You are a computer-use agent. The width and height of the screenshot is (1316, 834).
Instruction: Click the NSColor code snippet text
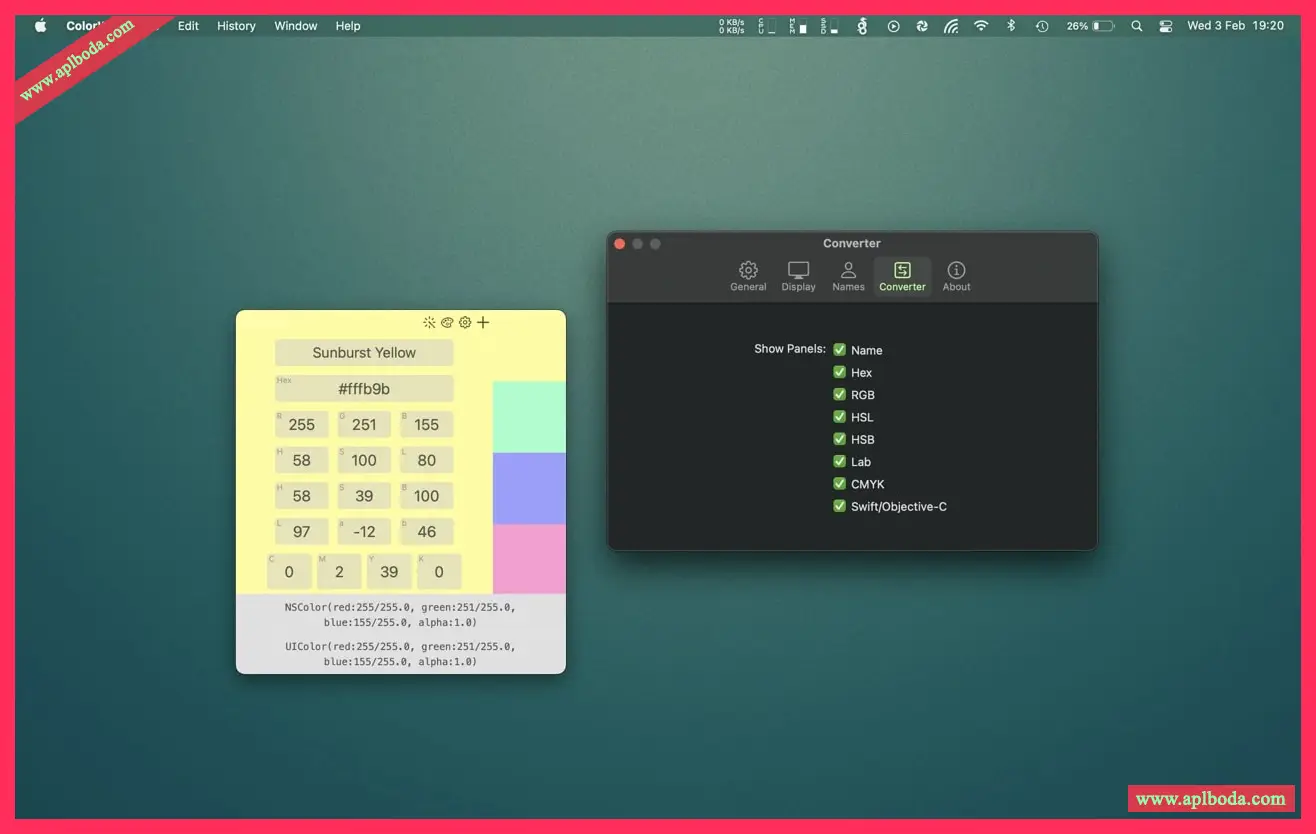pos(400,614)
